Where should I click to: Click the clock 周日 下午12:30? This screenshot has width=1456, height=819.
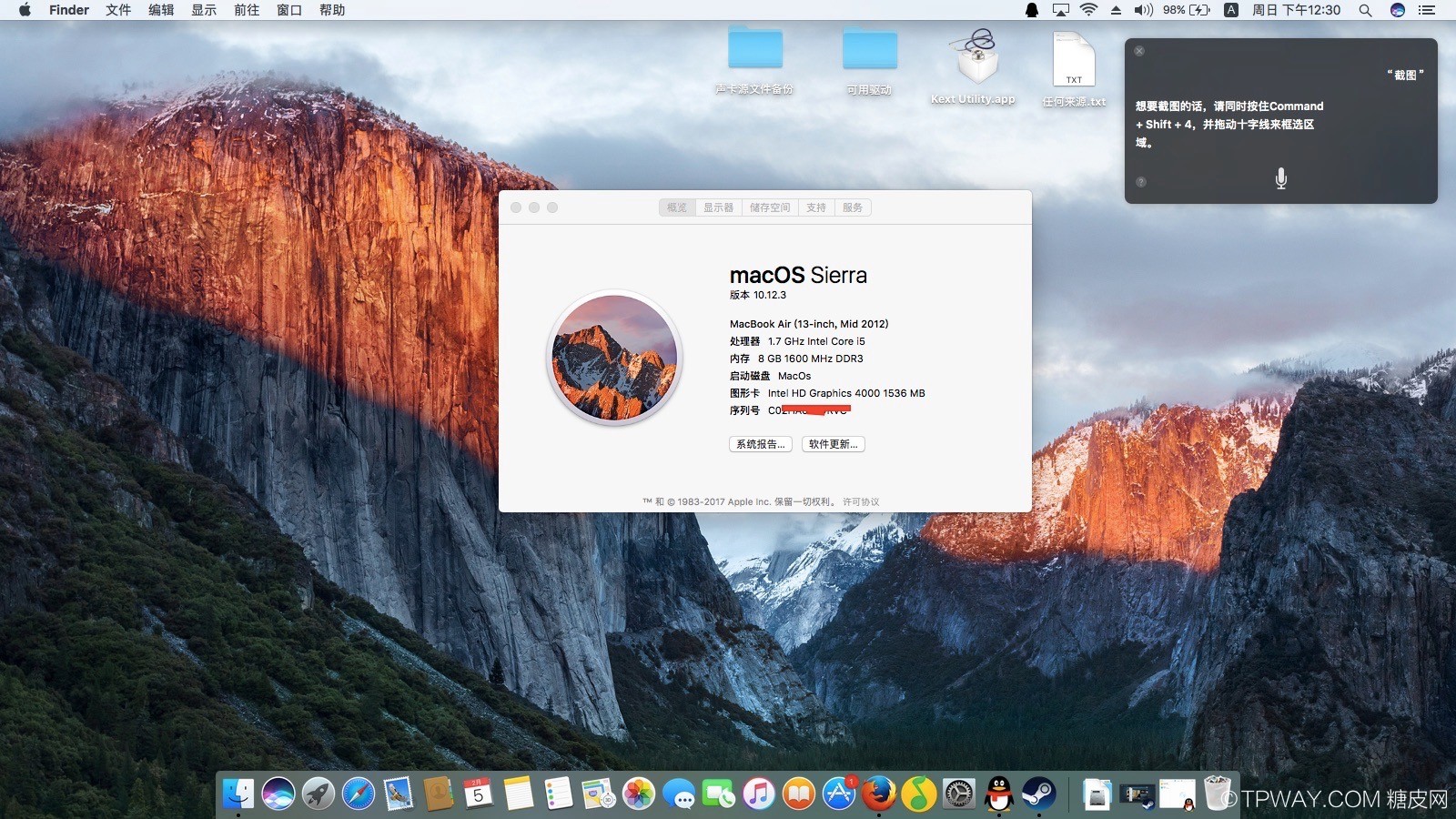(x=1296, y=10)
